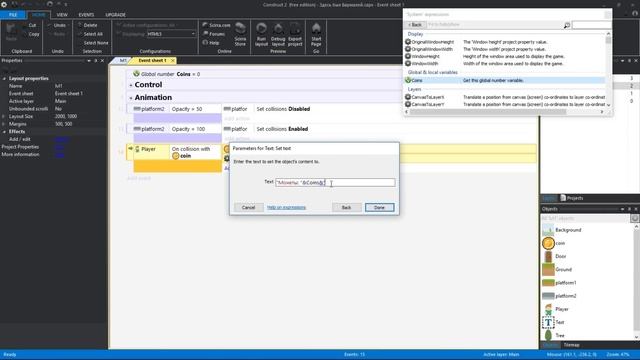
Task: Expand Margins property
Action: [4, 124]
